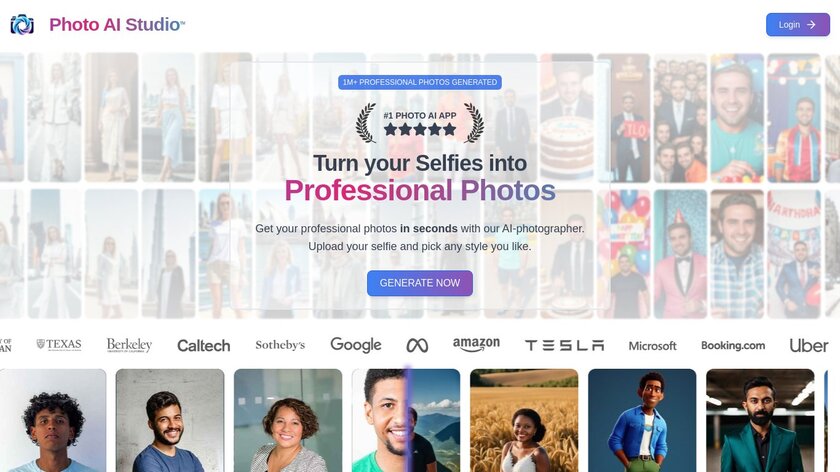
Task: Click the Amazon logo
Action: tap(476, 344)
